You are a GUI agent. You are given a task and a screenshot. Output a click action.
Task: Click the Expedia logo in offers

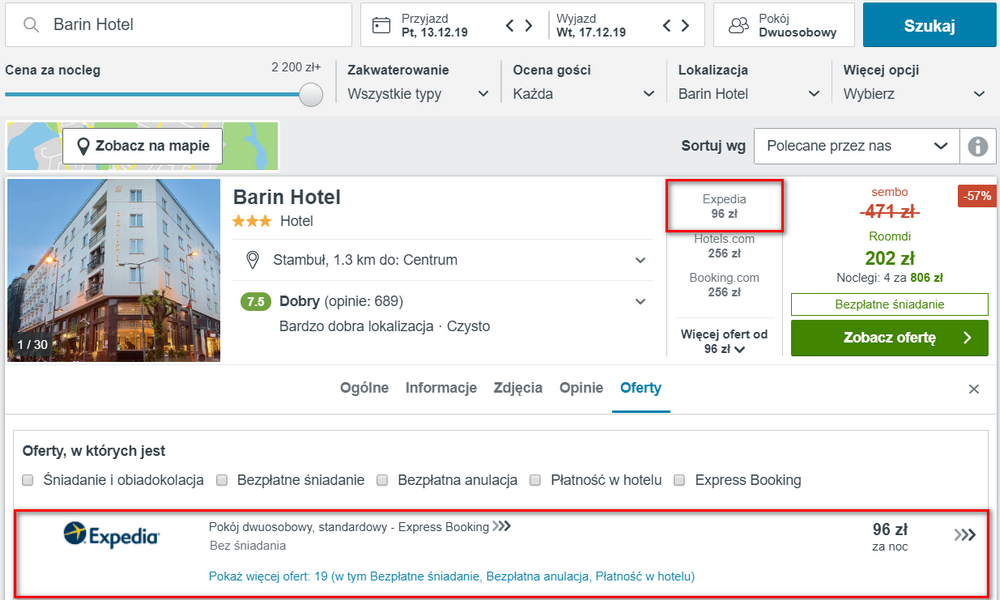(111, 536)
